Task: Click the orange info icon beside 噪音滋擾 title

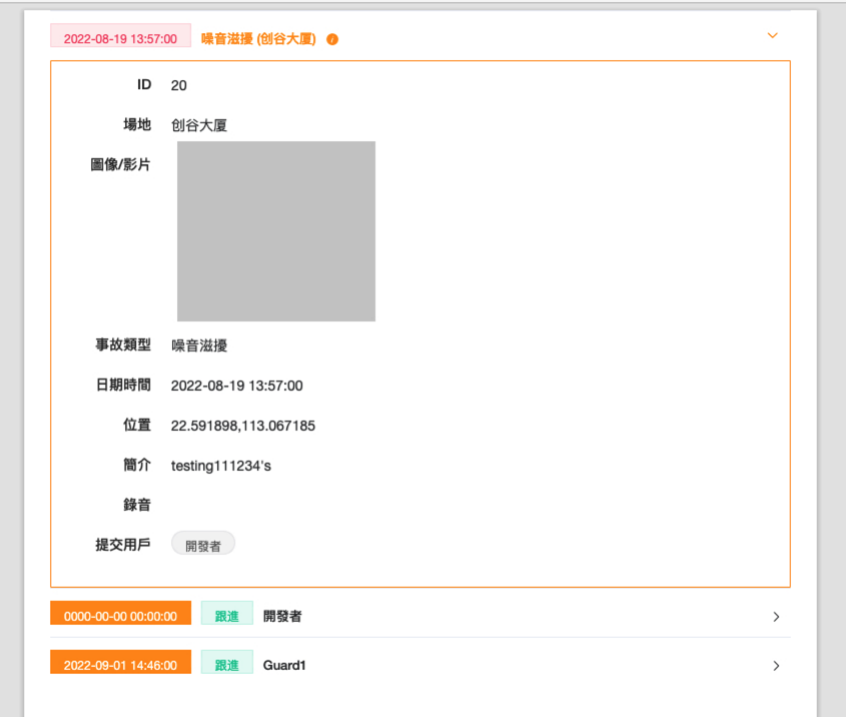Action: 332,39
